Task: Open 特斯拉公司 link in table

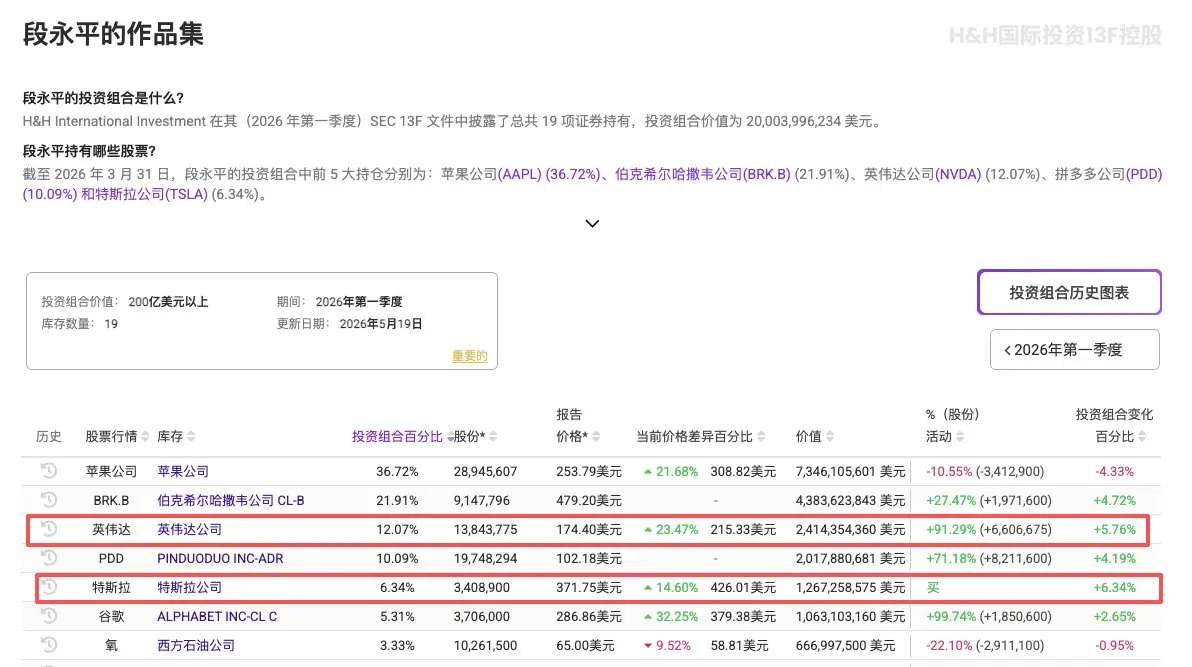Action: pyautogui.click(x=189, y=587)
